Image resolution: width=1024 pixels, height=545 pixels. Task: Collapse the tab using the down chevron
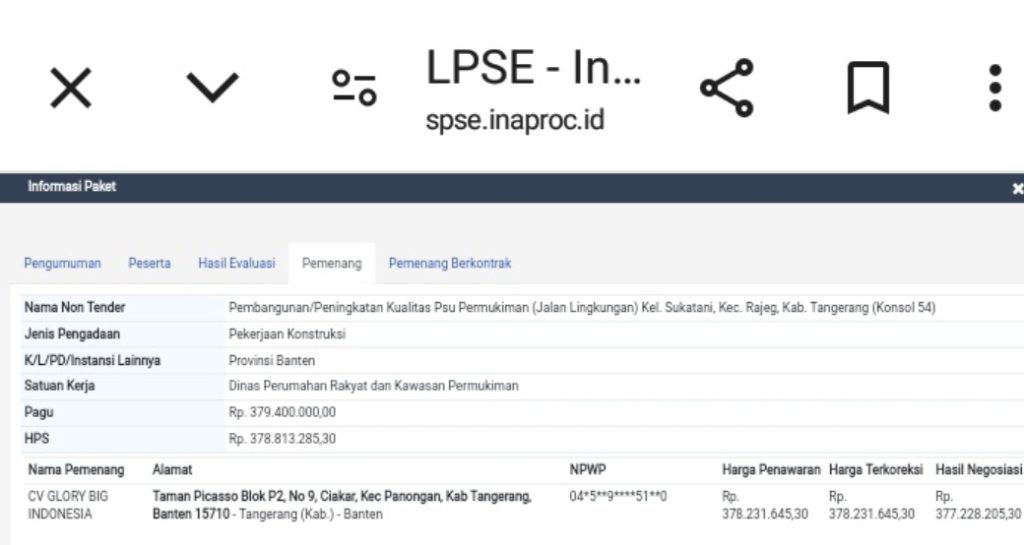213,88
